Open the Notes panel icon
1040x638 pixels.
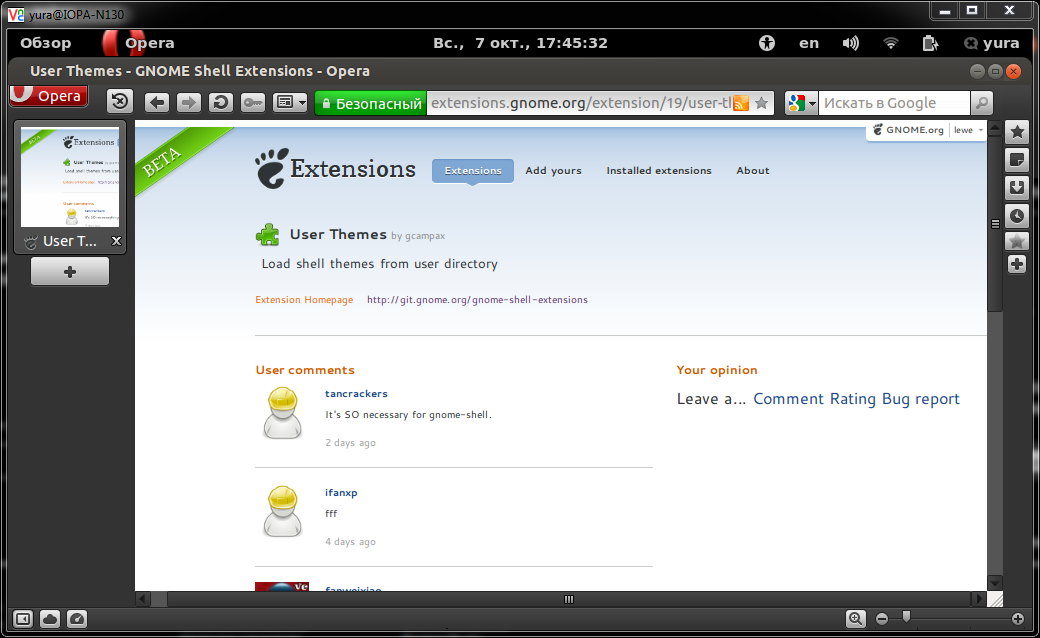coord(1017,160)
